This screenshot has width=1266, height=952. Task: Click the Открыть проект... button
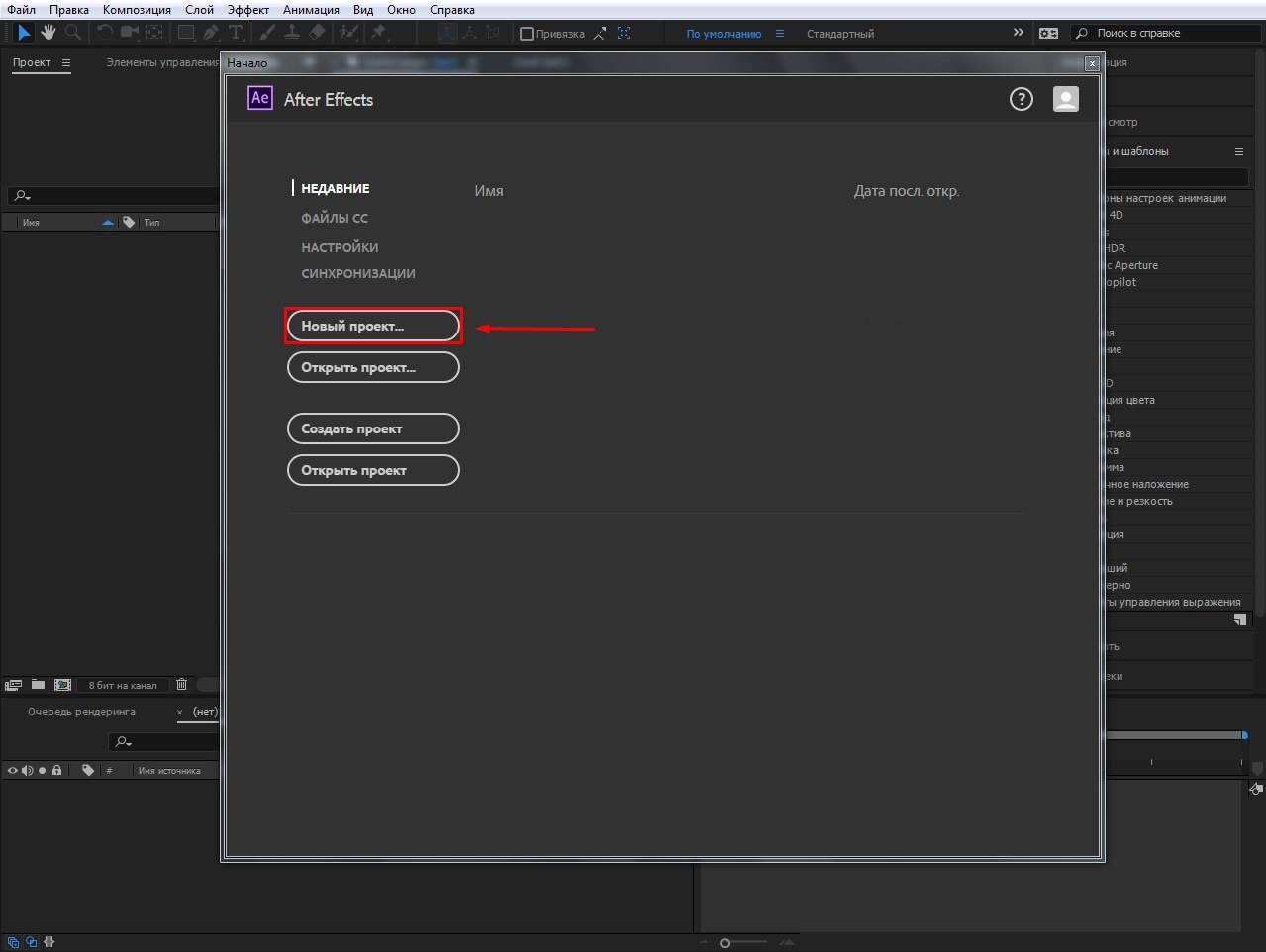point(373,367)
